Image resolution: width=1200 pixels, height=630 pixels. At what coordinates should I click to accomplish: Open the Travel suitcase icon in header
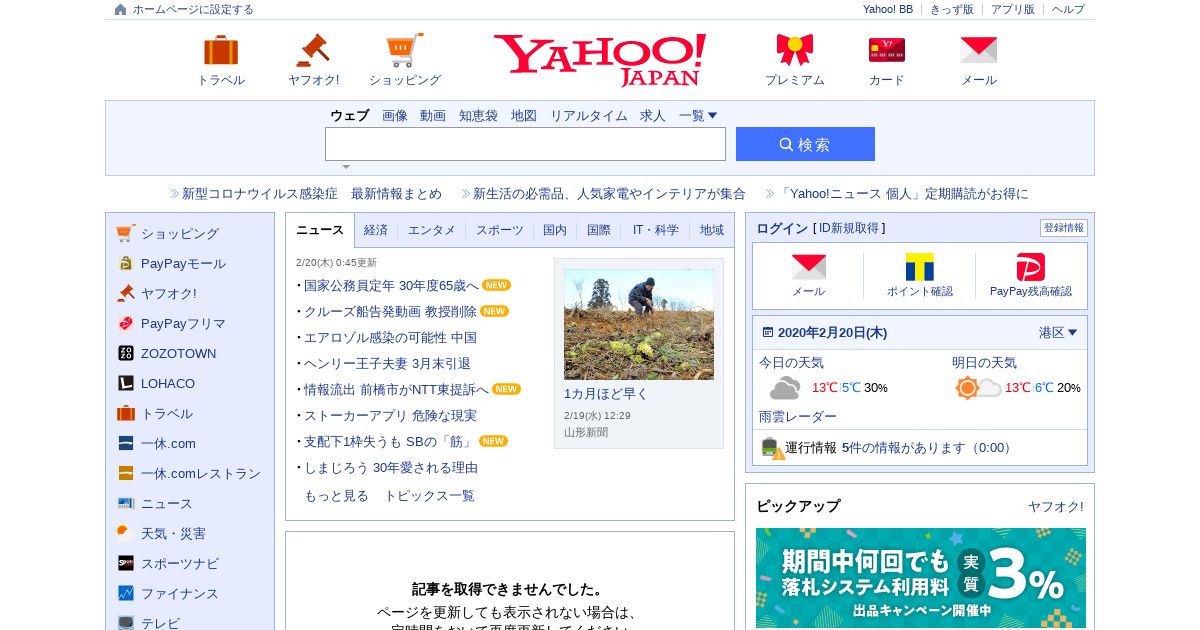click(x=221, y=50)
